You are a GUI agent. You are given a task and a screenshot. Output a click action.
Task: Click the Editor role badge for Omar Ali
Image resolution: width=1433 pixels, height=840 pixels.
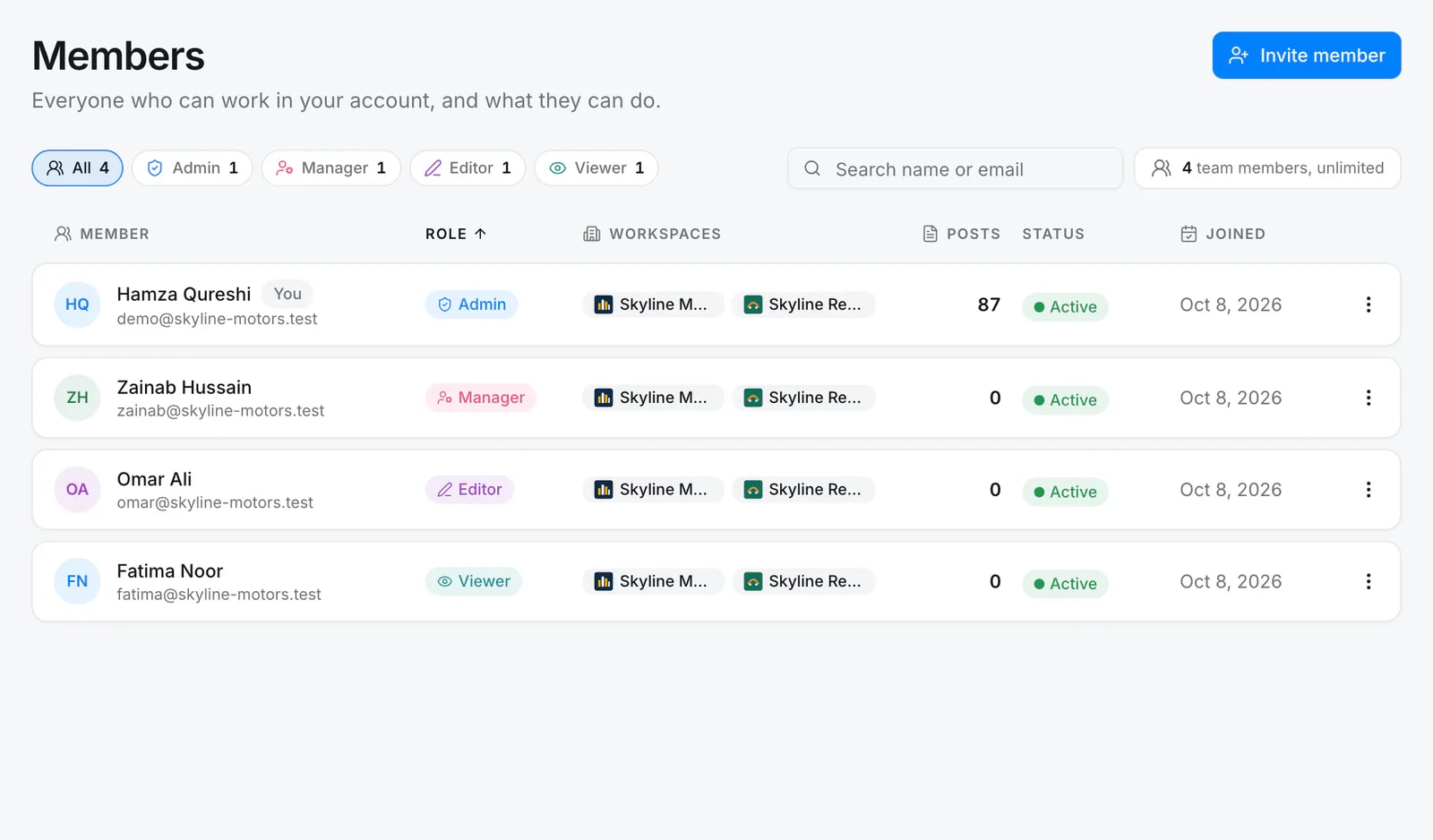(x=469, y=490)
